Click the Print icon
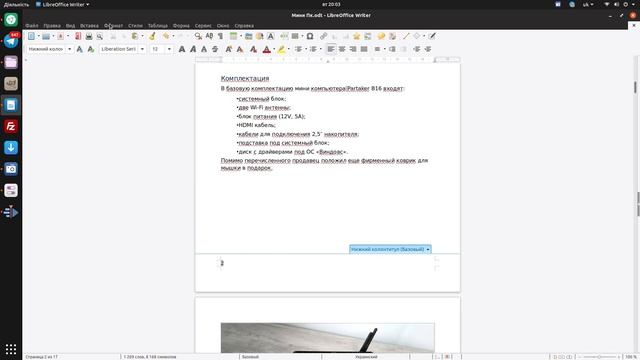Viewport: 640px width, 360px height. point(89,36)
